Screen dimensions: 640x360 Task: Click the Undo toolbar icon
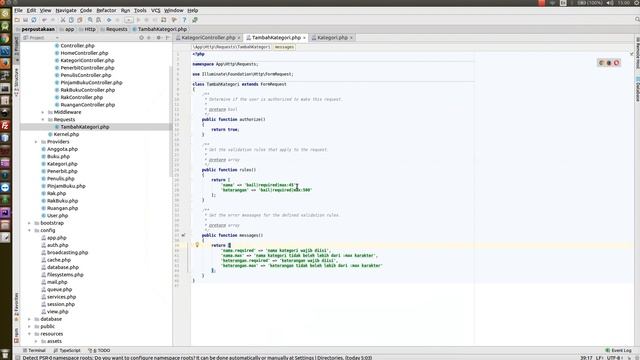[44, 20]
